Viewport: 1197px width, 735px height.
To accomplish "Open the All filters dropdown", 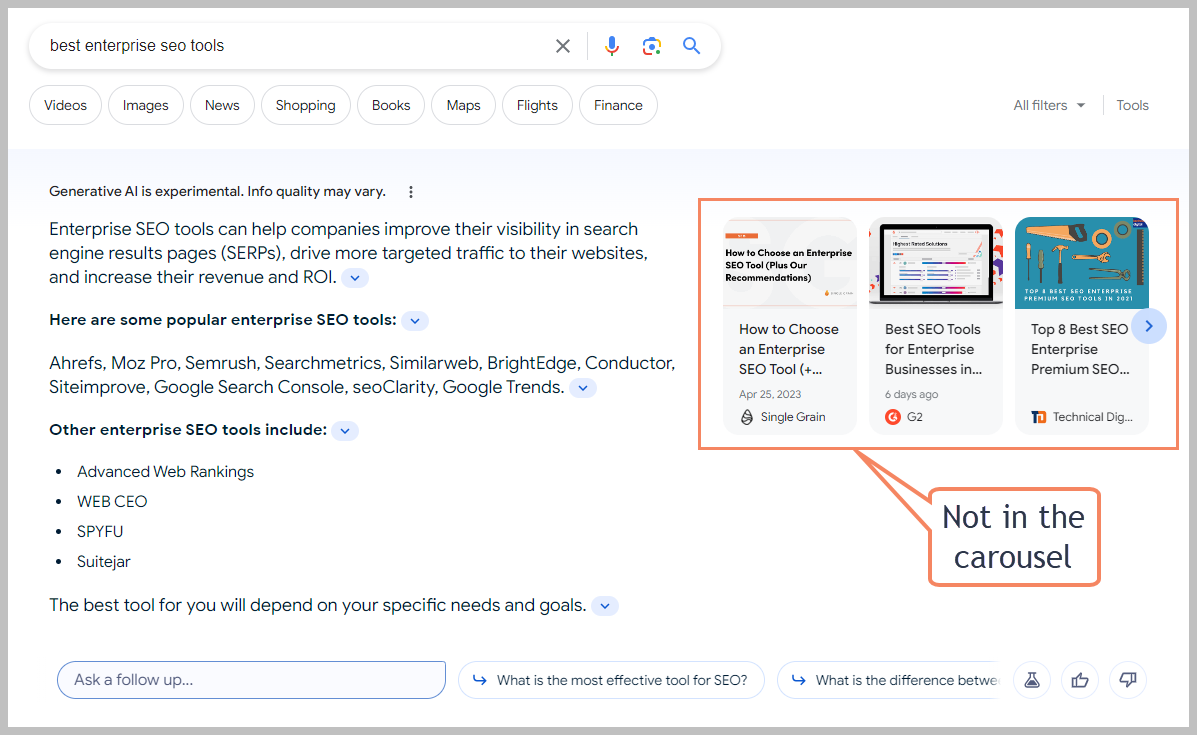I will [x=1049, y=105].
